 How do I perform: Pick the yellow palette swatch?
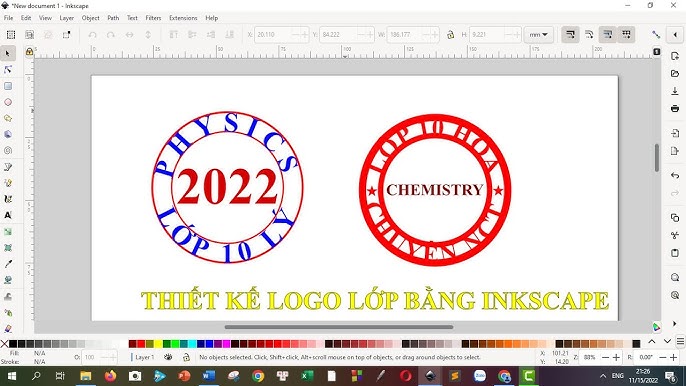[158, 344]
